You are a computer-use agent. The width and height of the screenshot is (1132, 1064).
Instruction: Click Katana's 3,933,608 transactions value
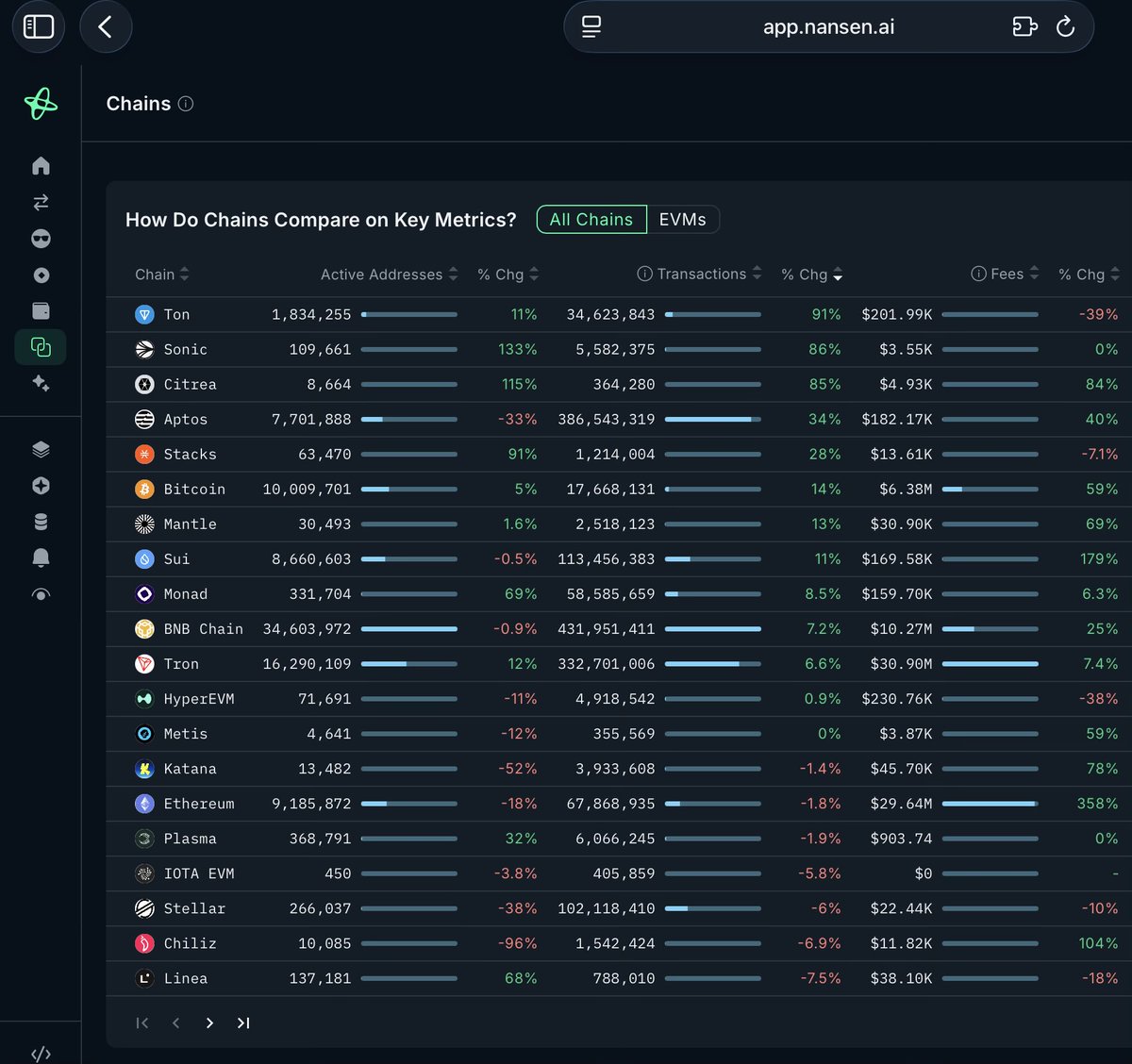615,769
